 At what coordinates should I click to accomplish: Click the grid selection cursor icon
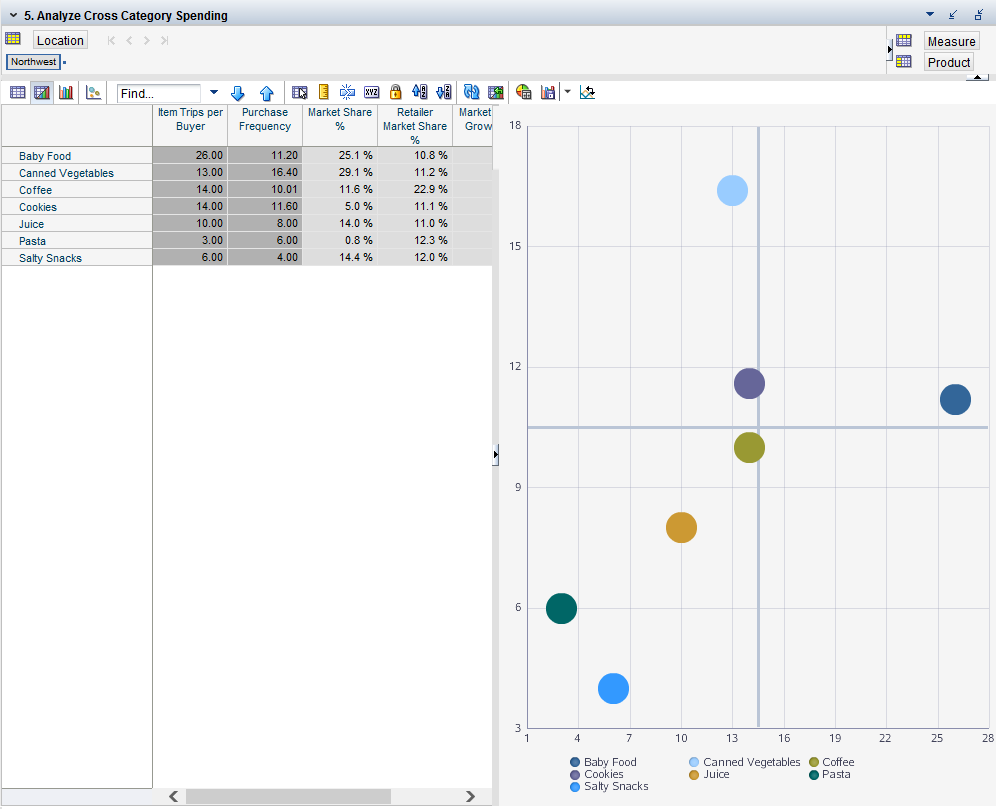pyautogui.click(x=300, y=93)
